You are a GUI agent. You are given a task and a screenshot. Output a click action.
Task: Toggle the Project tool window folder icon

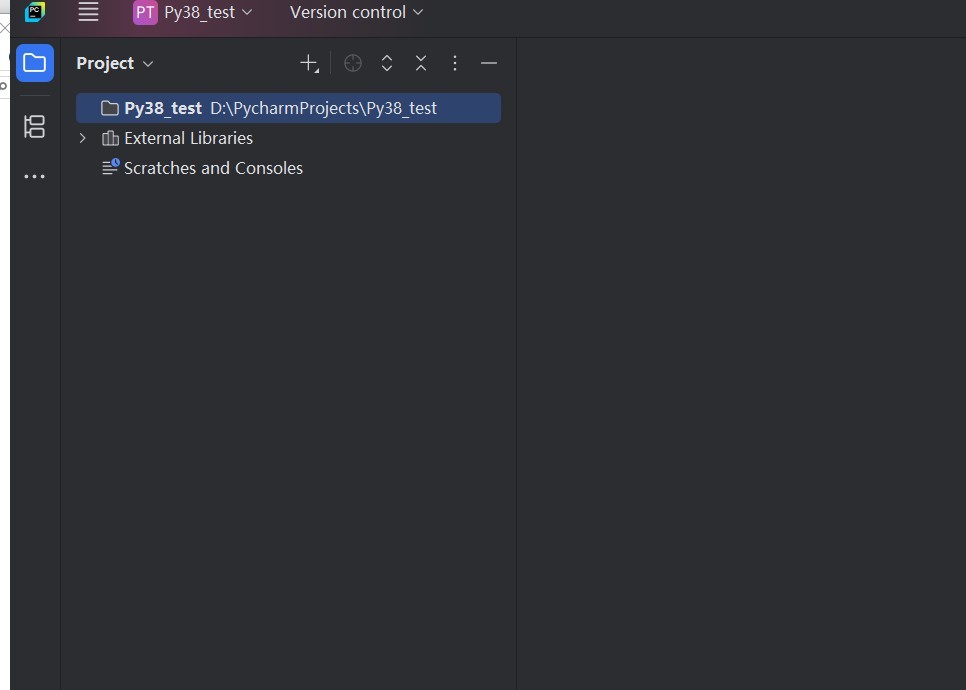point(35,63)
